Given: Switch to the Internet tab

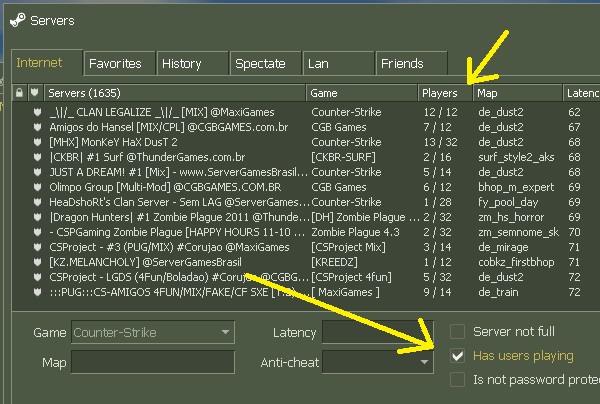Looking at the screenshot, I should coord(47,62).
